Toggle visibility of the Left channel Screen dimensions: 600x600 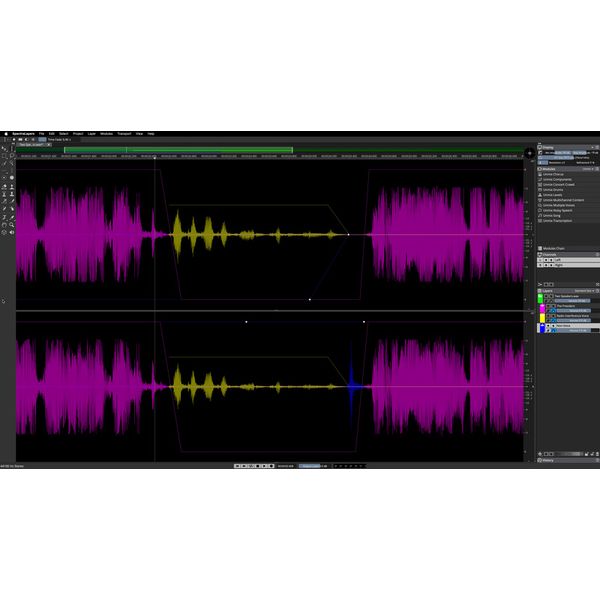[546, 260]
